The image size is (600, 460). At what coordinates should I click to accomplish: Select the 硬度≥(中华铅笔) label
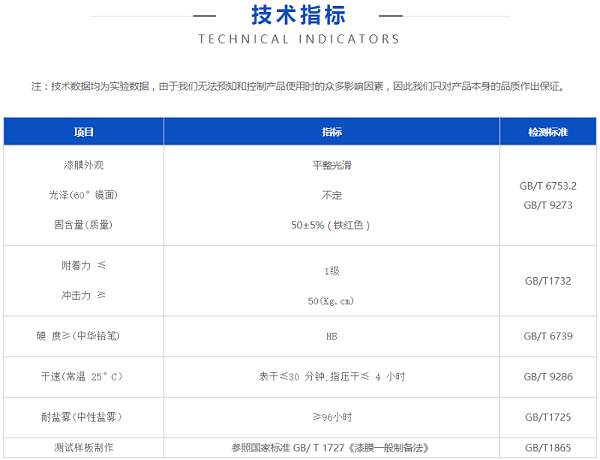(78, 336)
